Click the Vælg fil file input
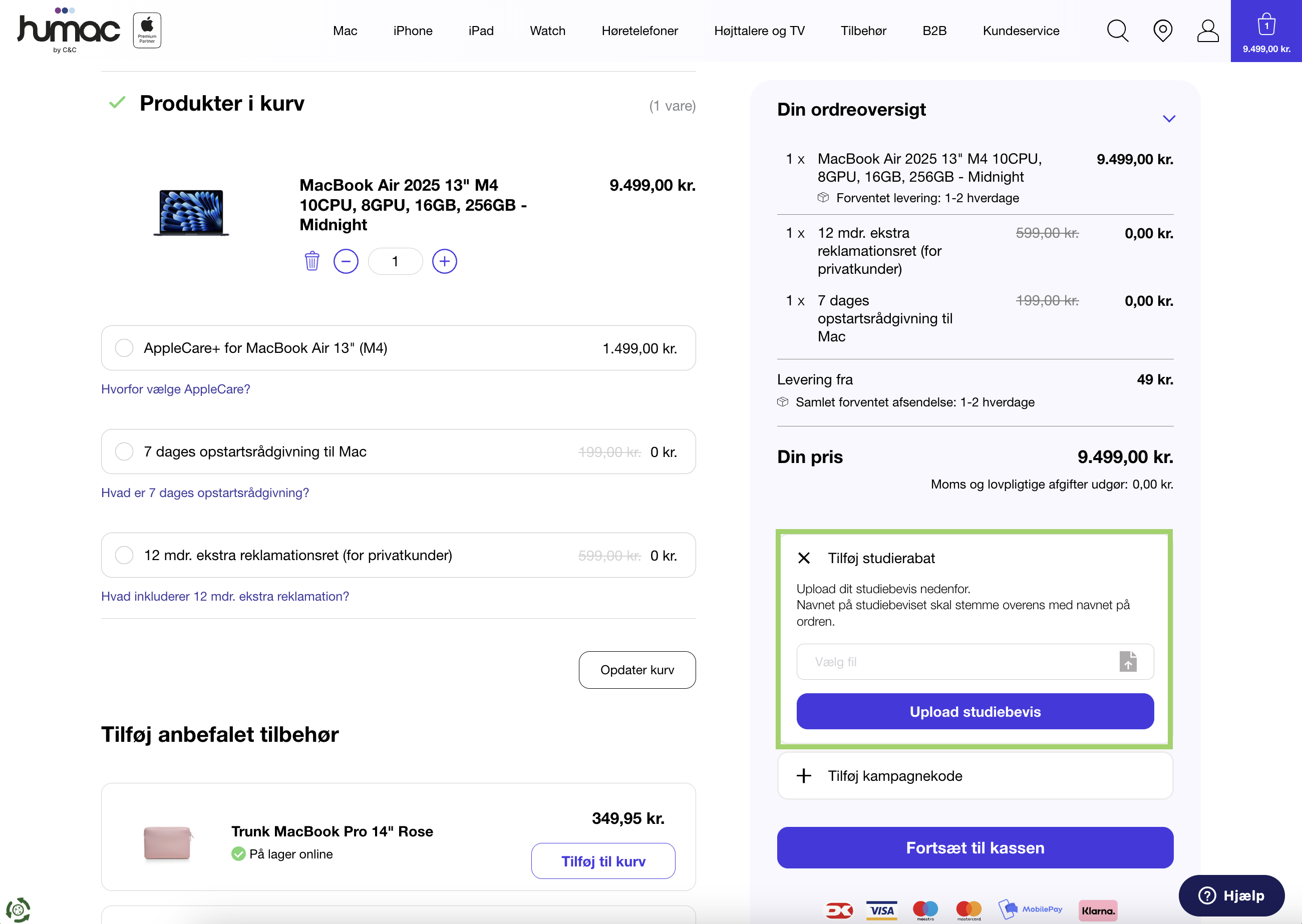 coord(975,662)
